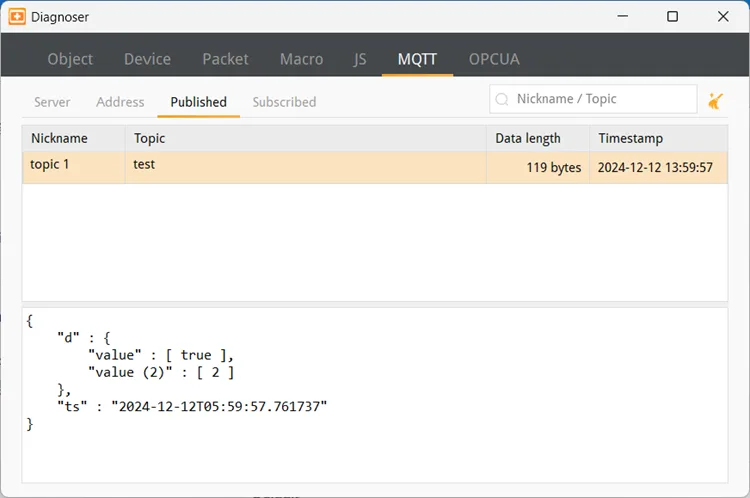Sort by the Data length column header
The image size is (750, 498).
click(x=538, y=138)
